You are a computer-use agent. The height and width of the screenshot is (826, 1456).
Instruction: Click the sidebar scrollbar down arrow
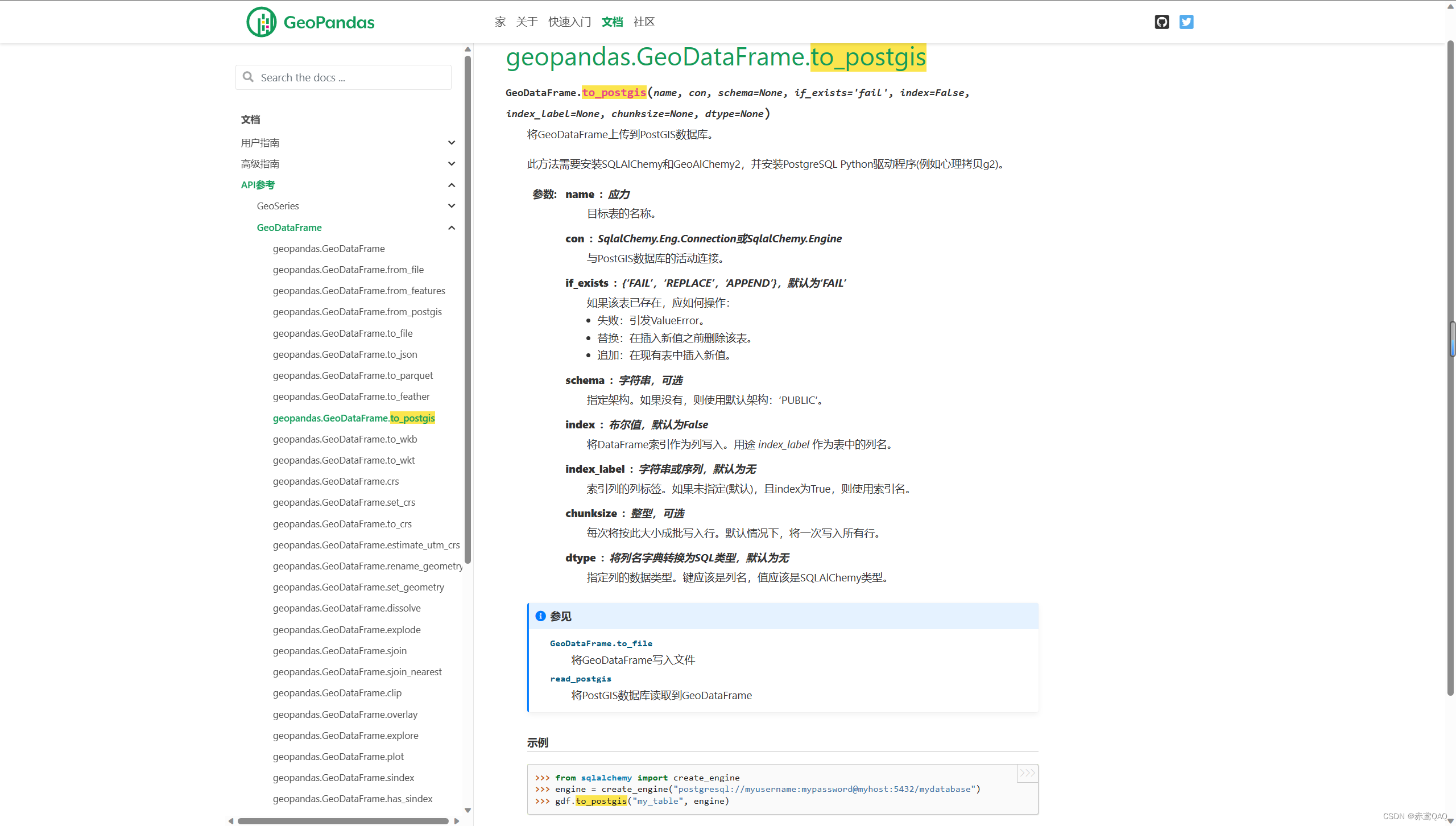[x=468, y=810]
